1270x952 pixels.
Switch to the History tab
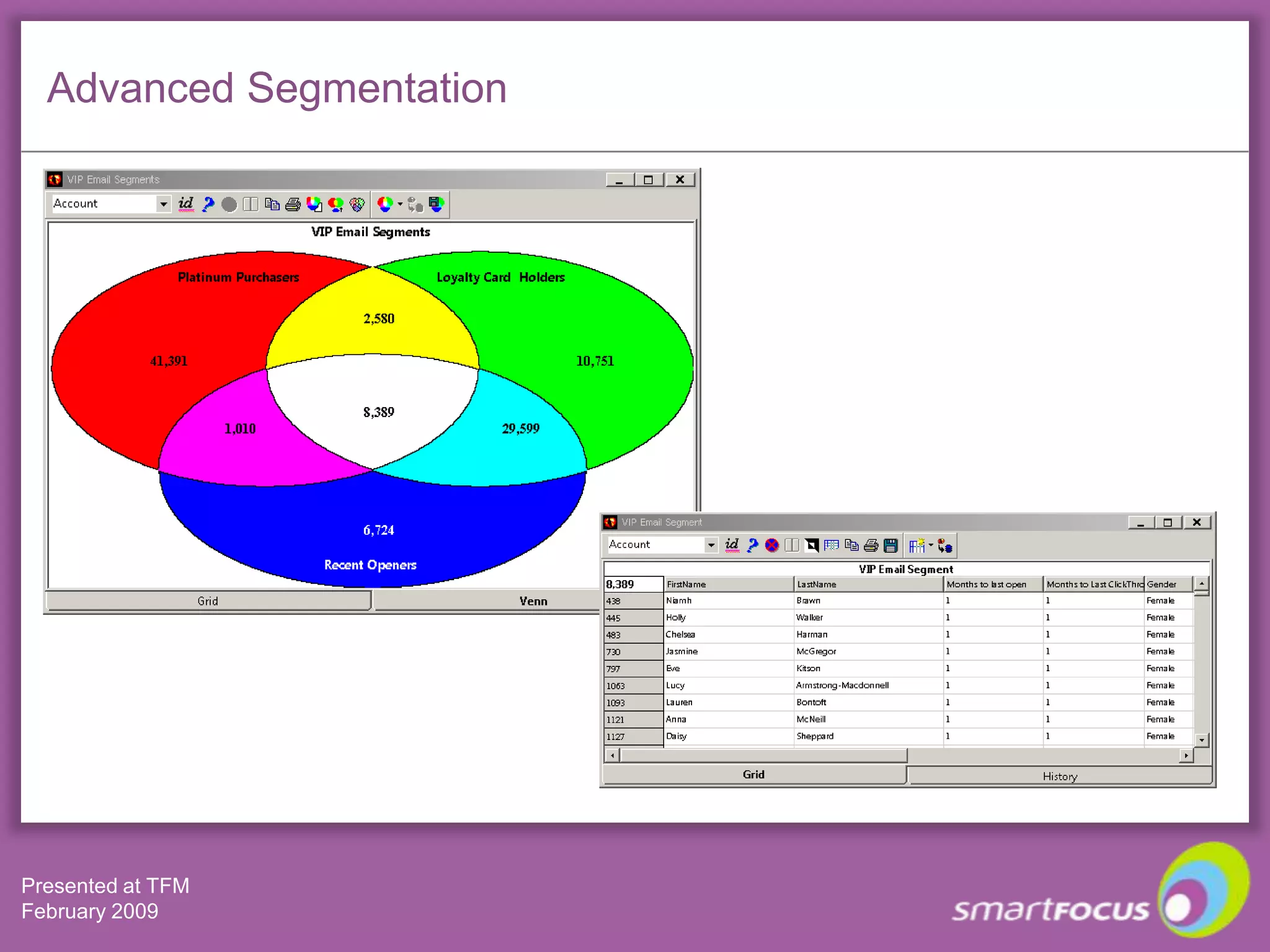[1059, 776]
